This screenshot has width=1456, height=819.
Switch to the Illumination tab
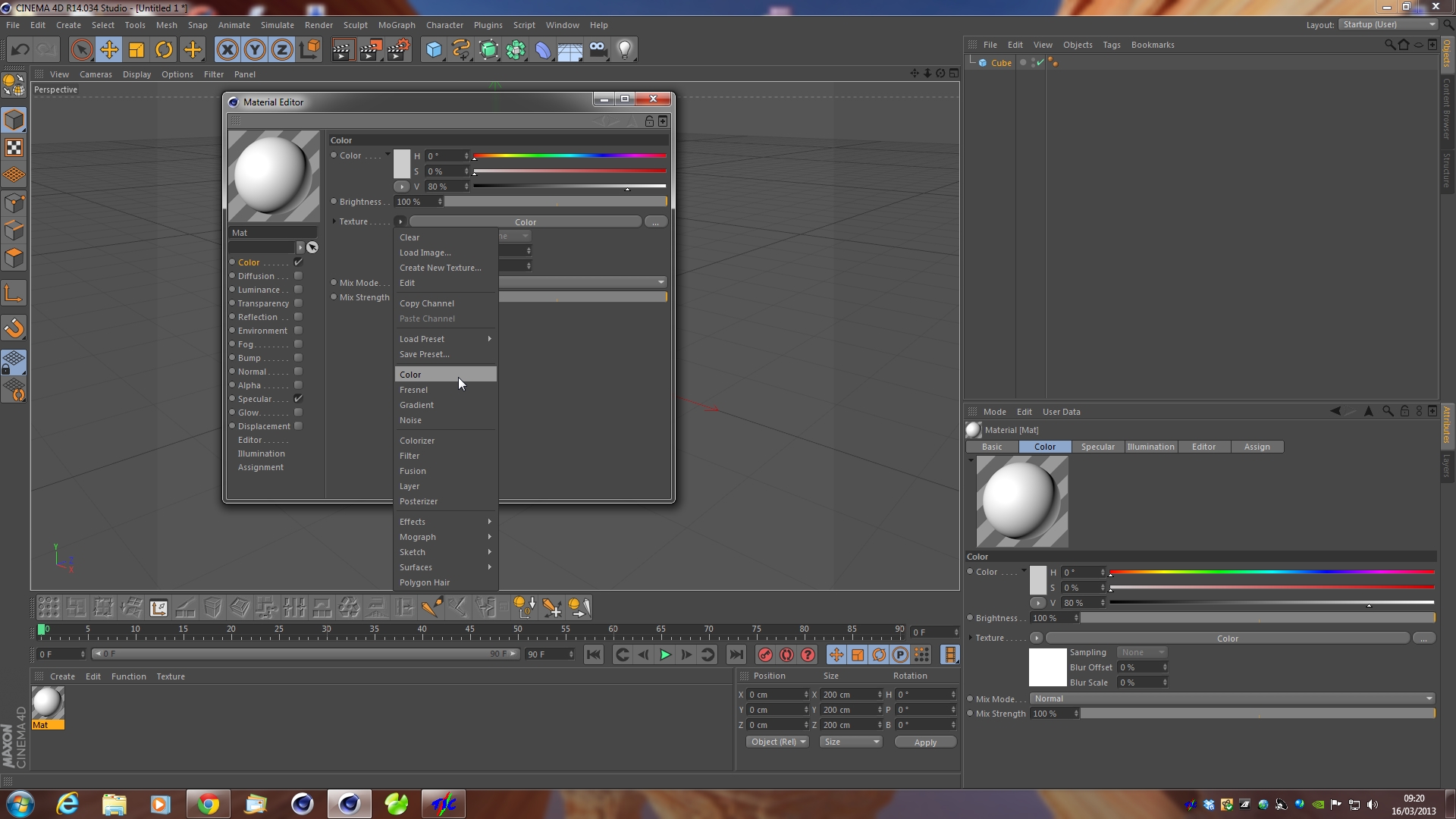pyautogui.click(x=1150, y=447)
